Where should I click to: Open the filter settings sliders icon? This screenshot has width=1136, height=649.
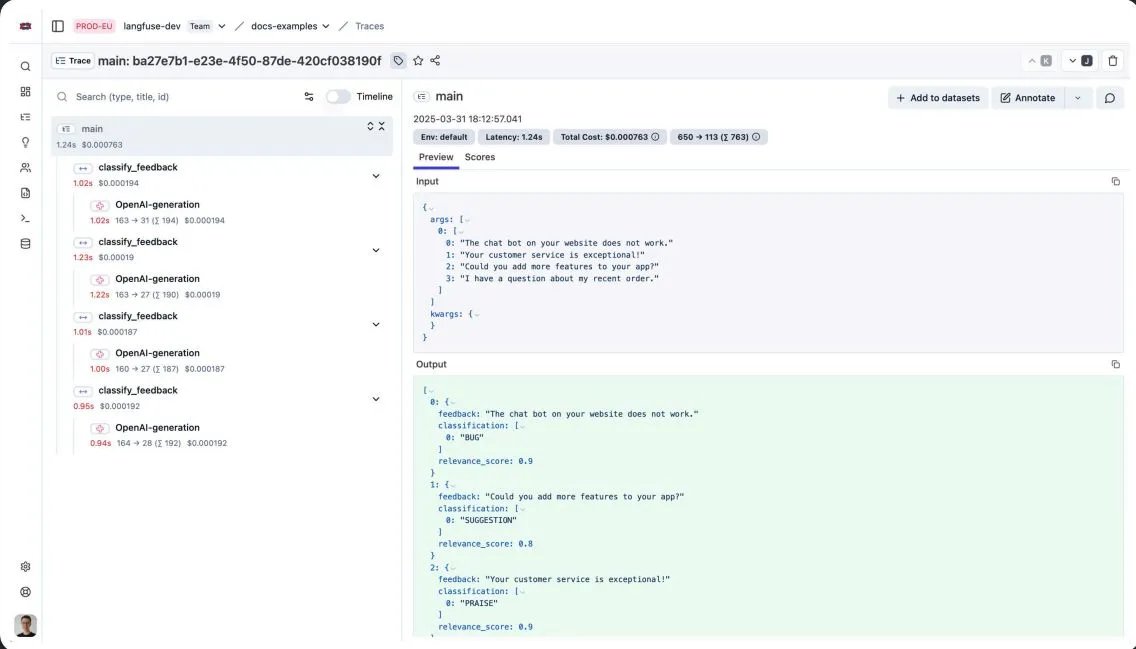coord(309,97)
